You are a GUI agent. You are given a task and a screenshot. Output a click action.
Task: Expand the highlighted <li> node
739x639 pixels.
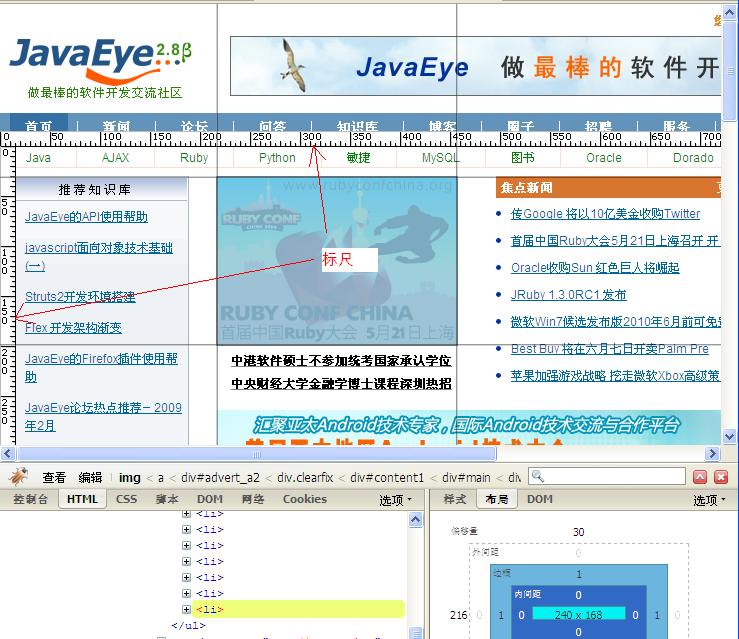coord(186,609)
